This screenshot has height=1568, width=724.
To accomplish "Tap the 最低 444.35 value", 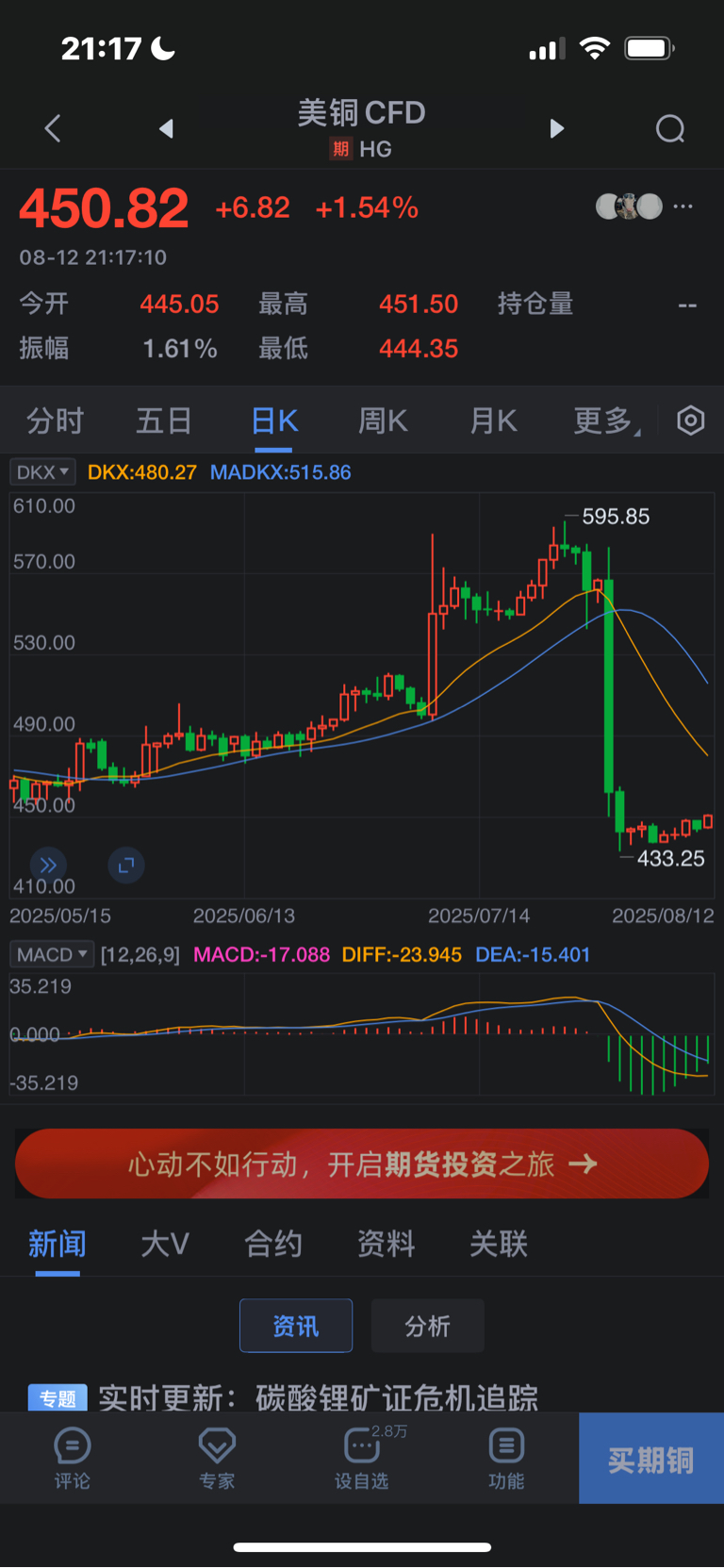I will pos(419,348).
